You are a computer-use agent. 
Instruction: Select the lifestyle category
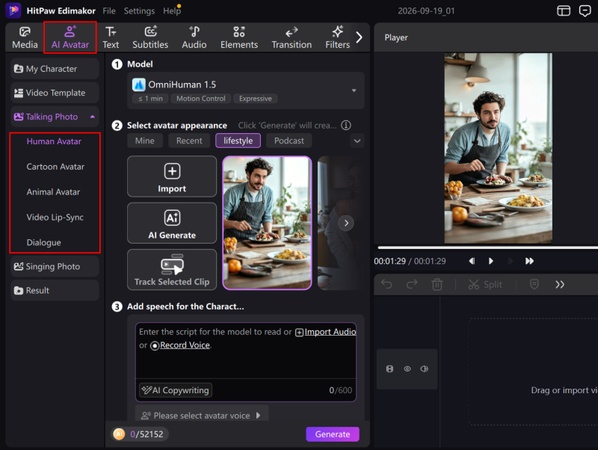tap(238, 141)
